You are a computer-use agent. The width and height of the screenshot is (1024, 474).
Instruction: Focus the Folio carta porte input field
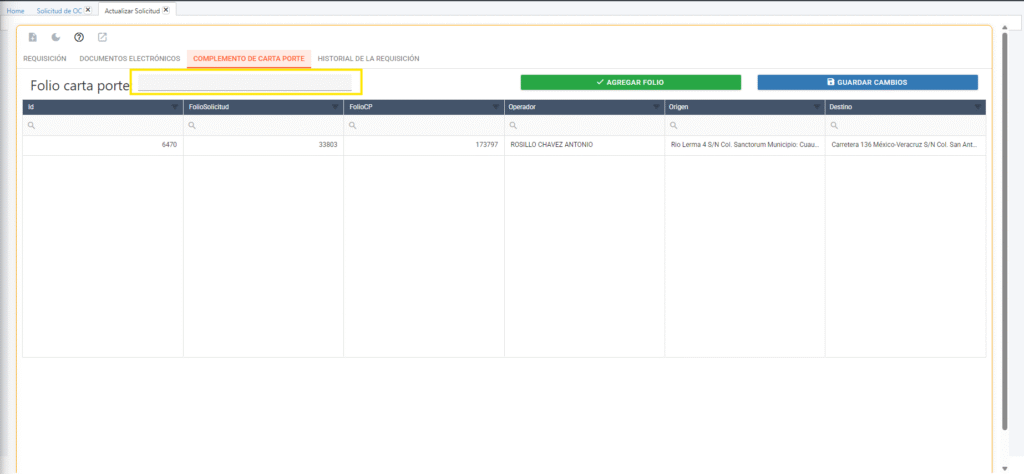coord(245,84)
